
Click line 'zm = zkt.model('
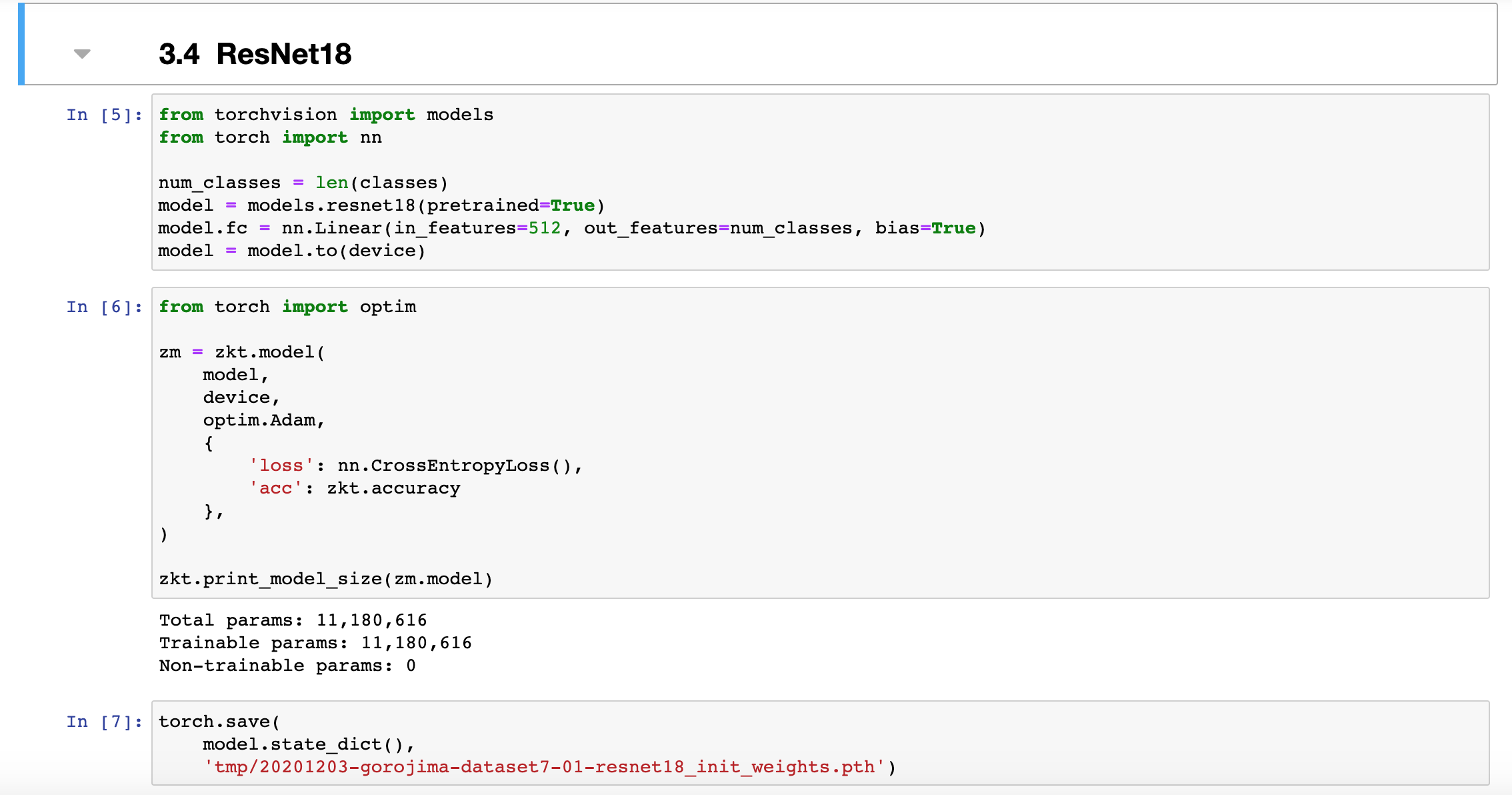tap(242, 352)
